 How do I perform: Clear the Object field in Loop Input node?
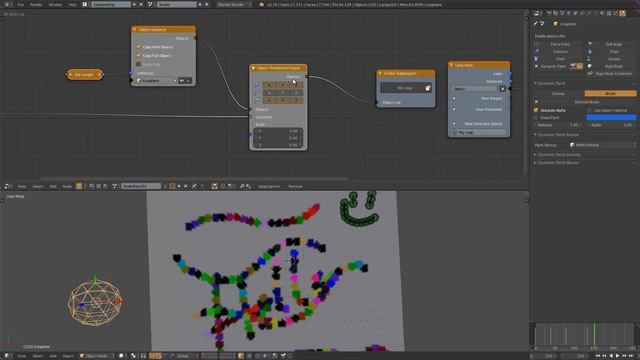point(503,89)
